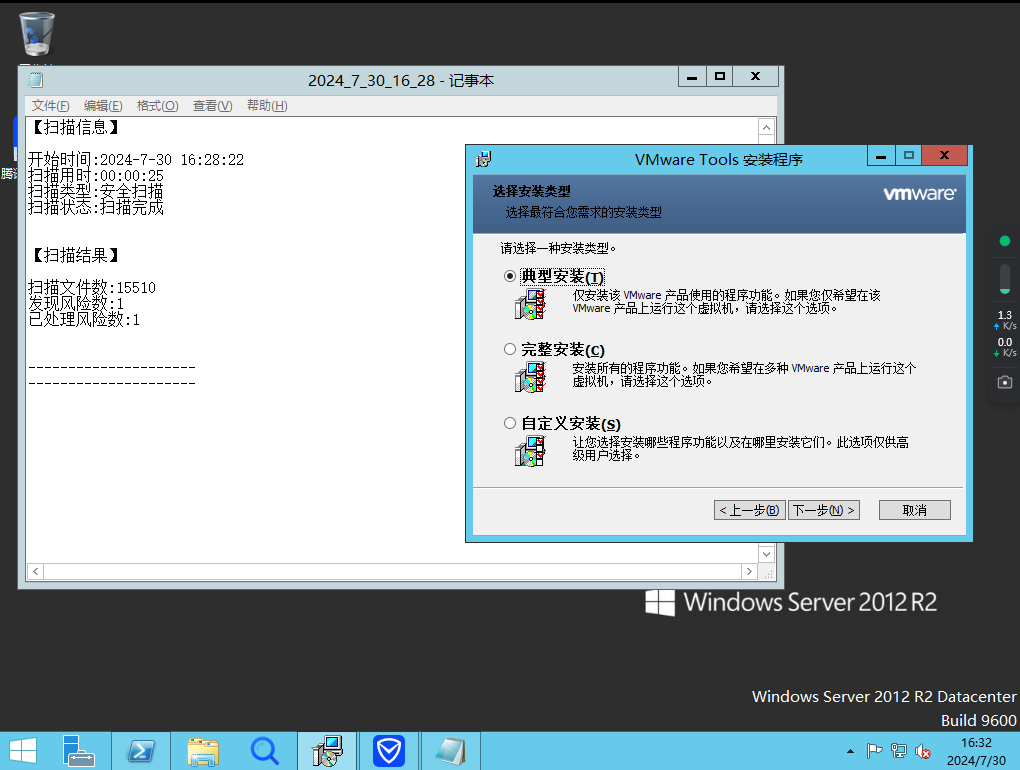Switch to the Notepad taskbar item
The width and height of the screenshot is (1020, 770).
(x=450, y=751)
